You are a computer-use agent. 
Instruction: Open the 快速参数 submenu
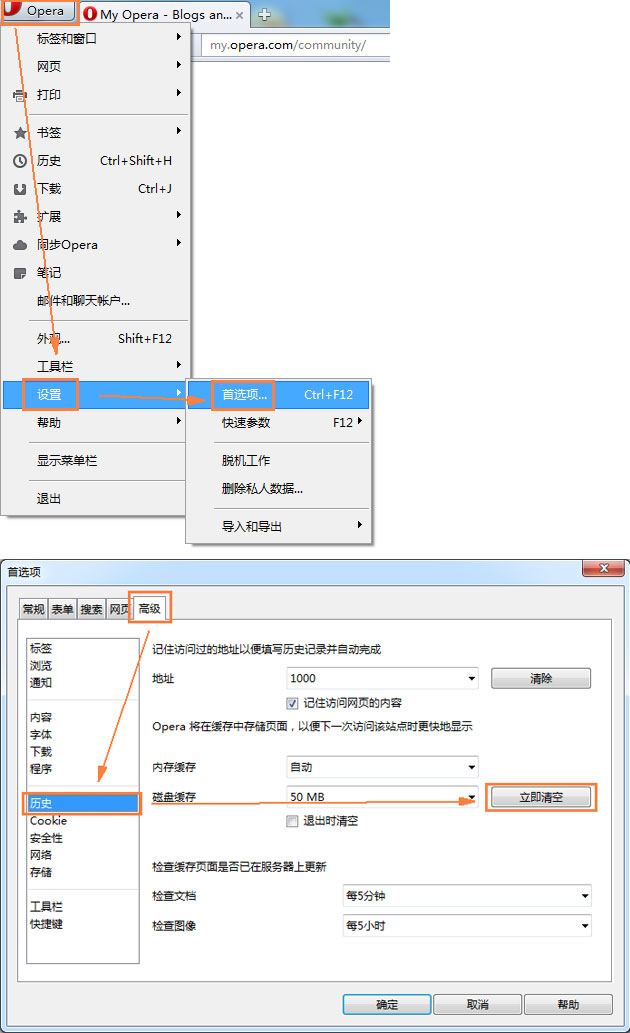click(279, 422)
